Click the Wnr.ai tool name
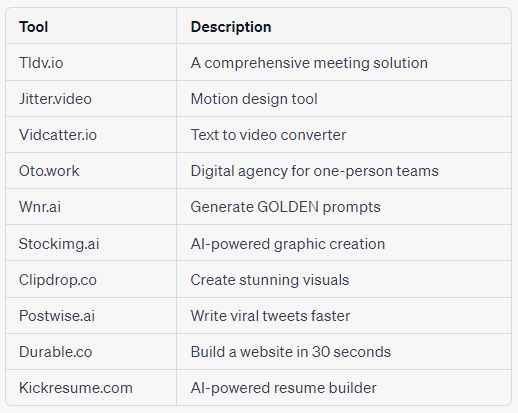 click(40, 207)
